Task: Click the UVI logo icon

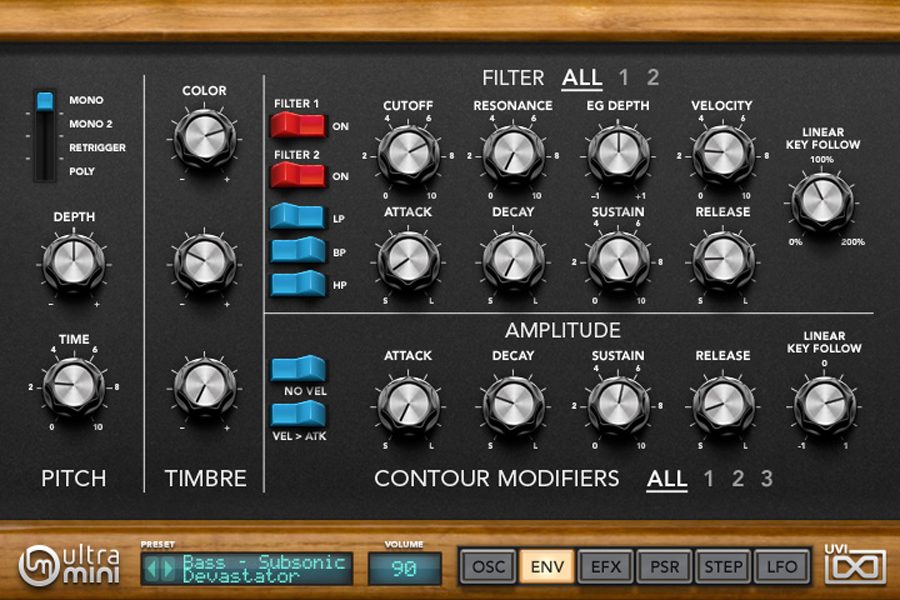Action: tap(855, 564)
